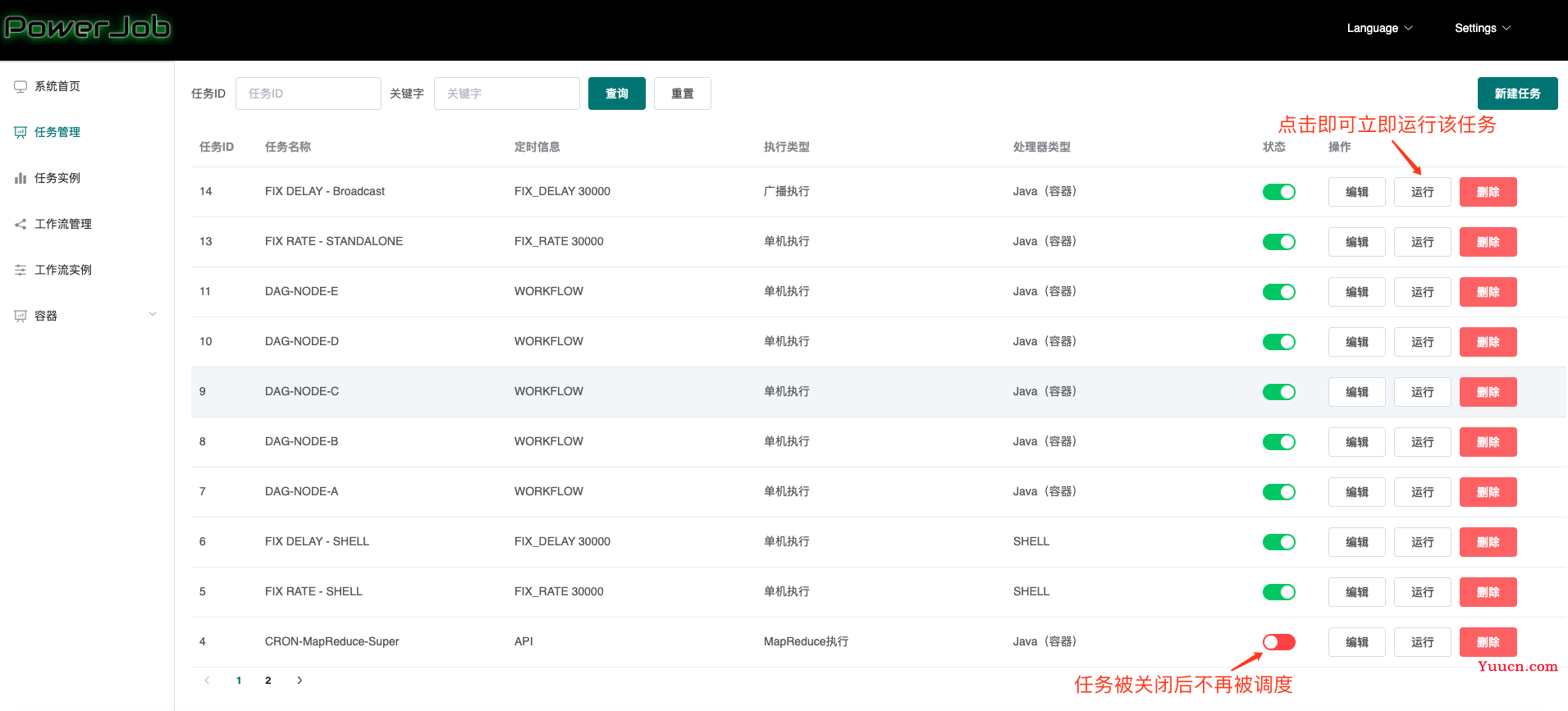Run task CRON-MapReduce-Super

pos(1423,642)
